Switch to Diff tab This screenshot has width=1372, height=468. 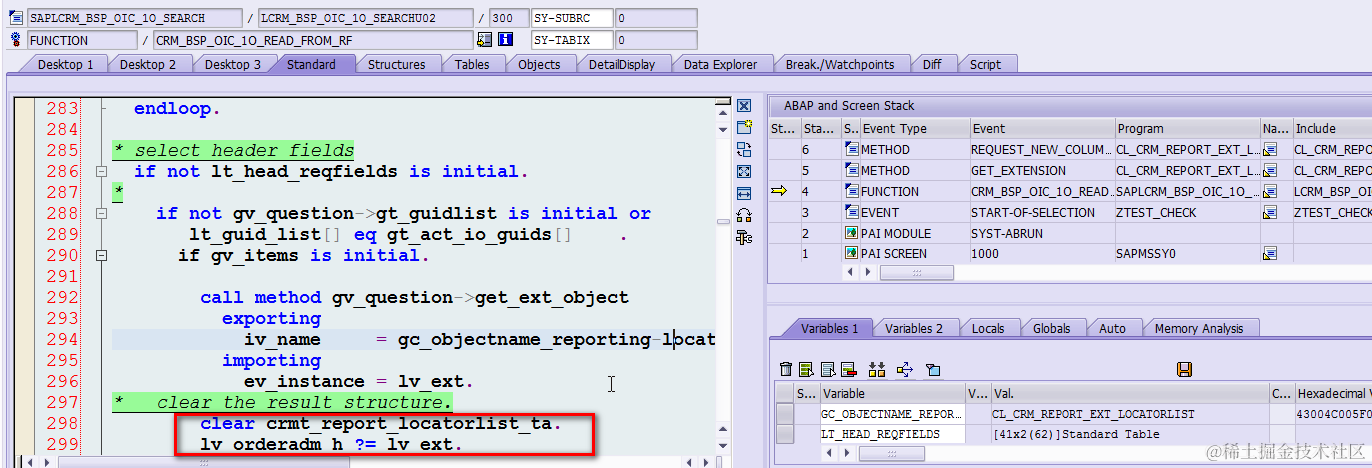click(x=931, y=64)
